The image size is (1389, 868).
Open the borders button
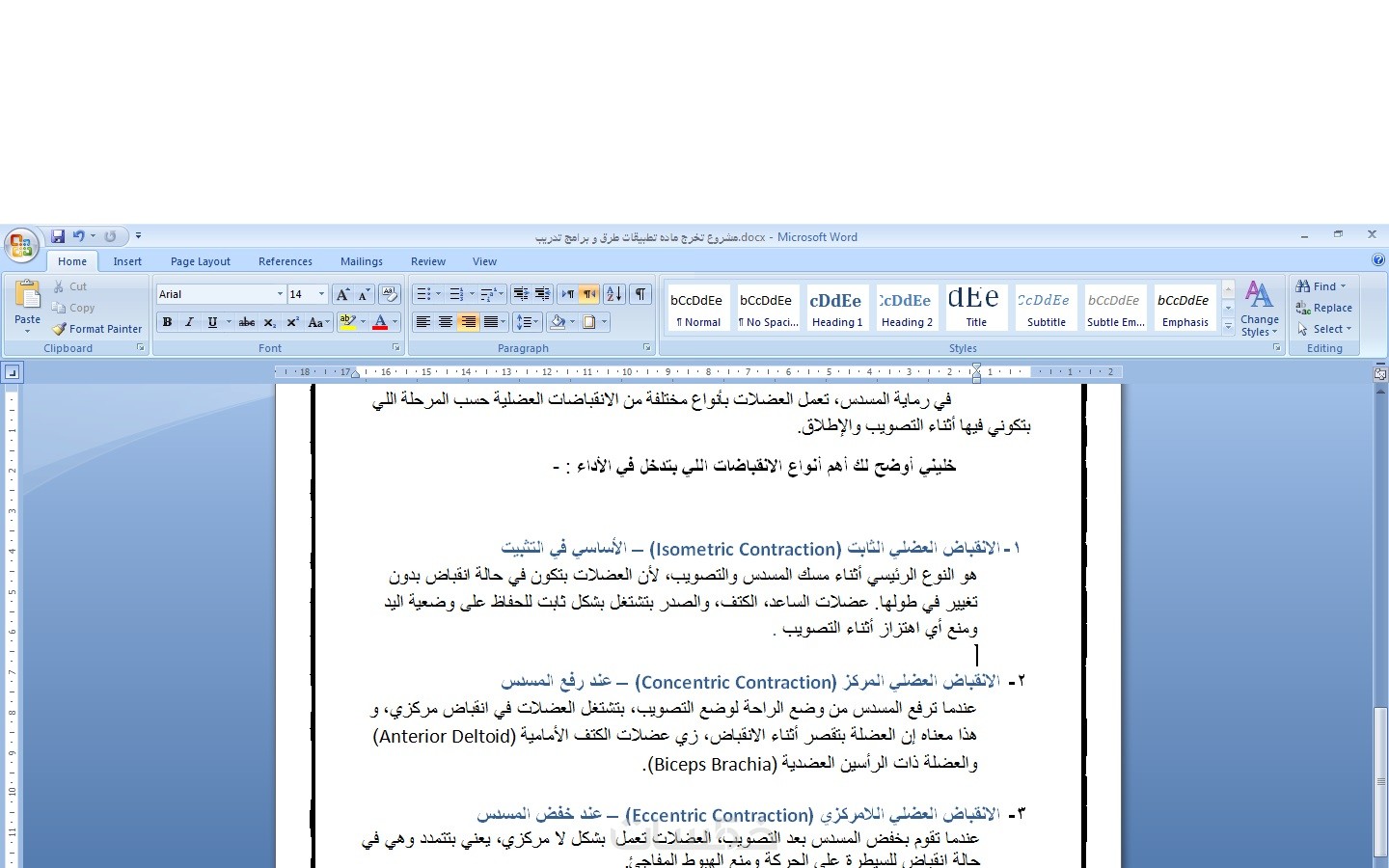coord(589,322)
